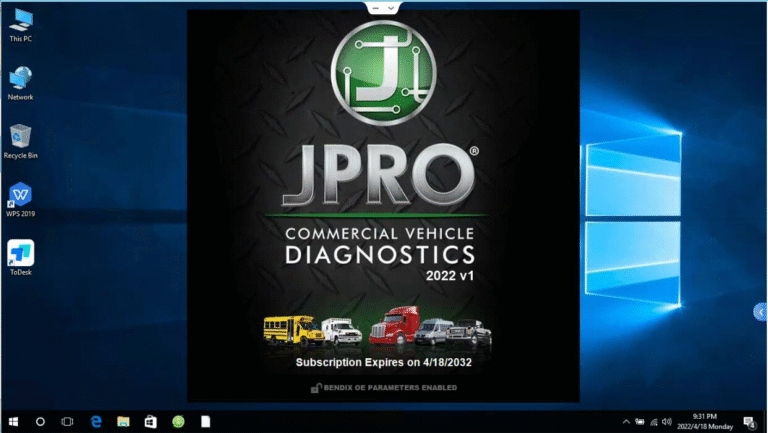The width and height of the screenshot is (768, 433).
Task: Open battery status in system tray
Action: click(x=640, y=422)
